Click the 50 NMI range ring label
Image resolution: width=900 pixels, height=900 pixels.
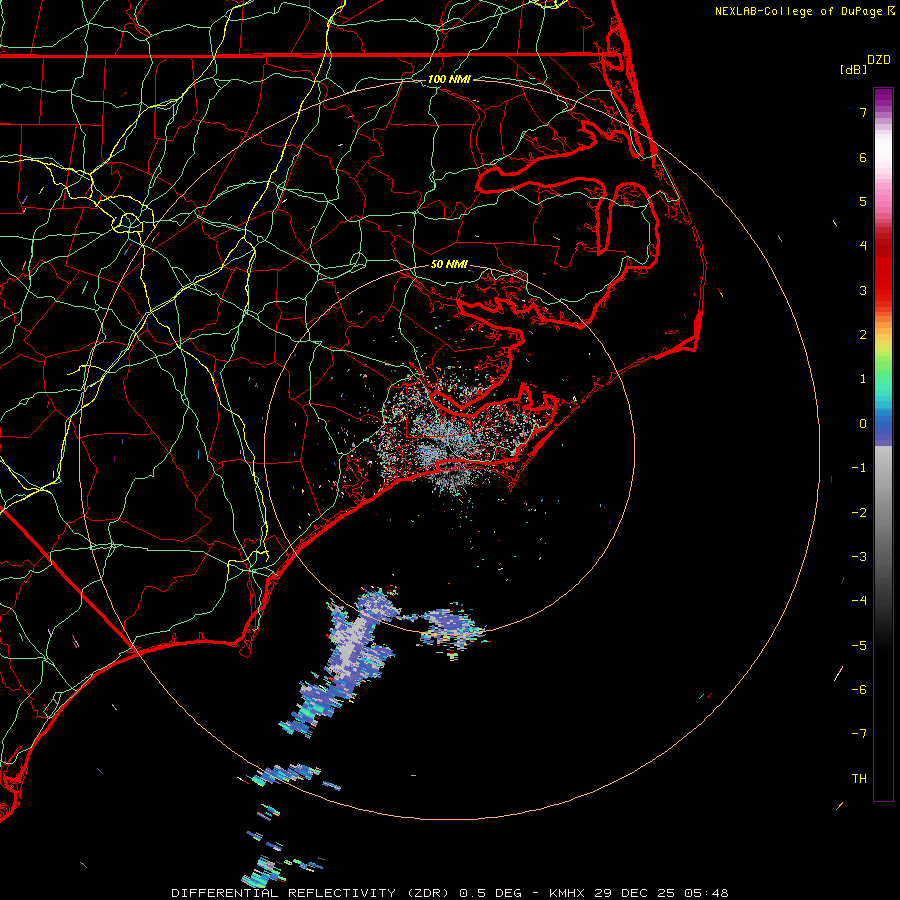coord(449,264)
